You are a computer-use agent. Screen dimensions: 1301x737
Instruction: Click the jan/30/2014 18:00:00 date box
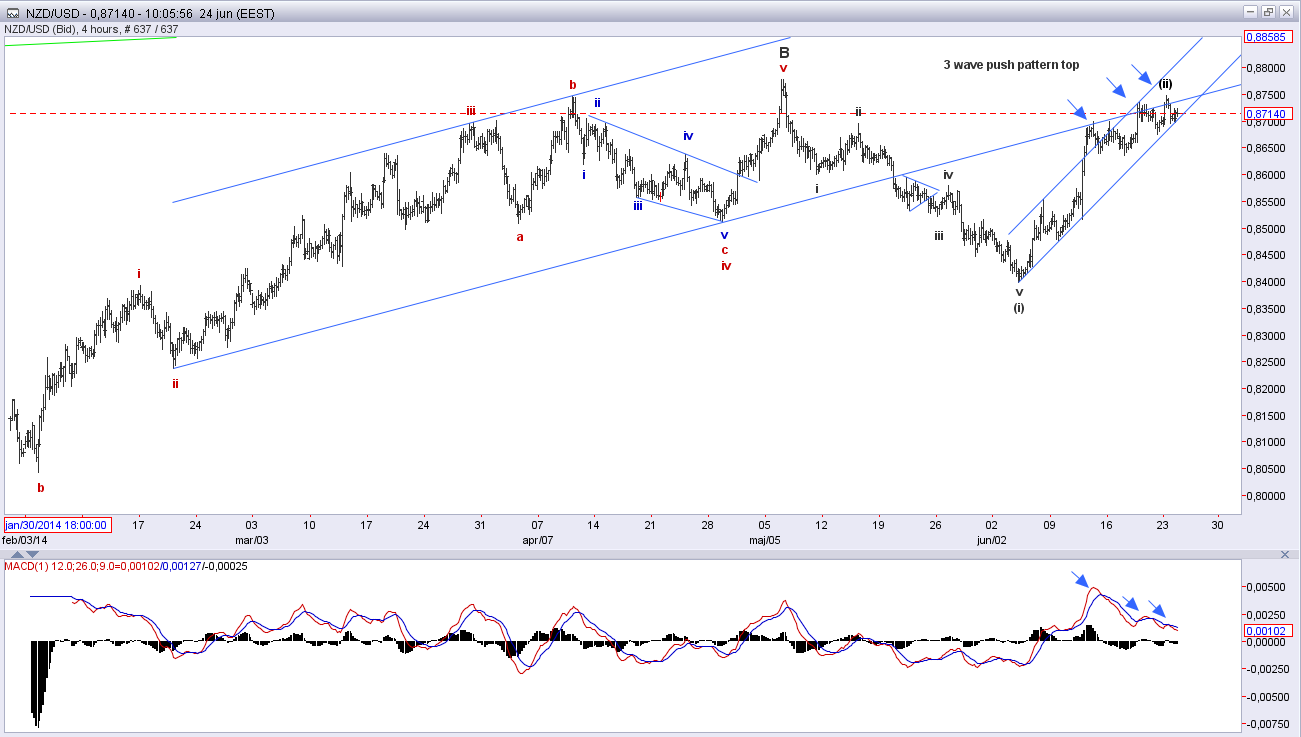57,524
